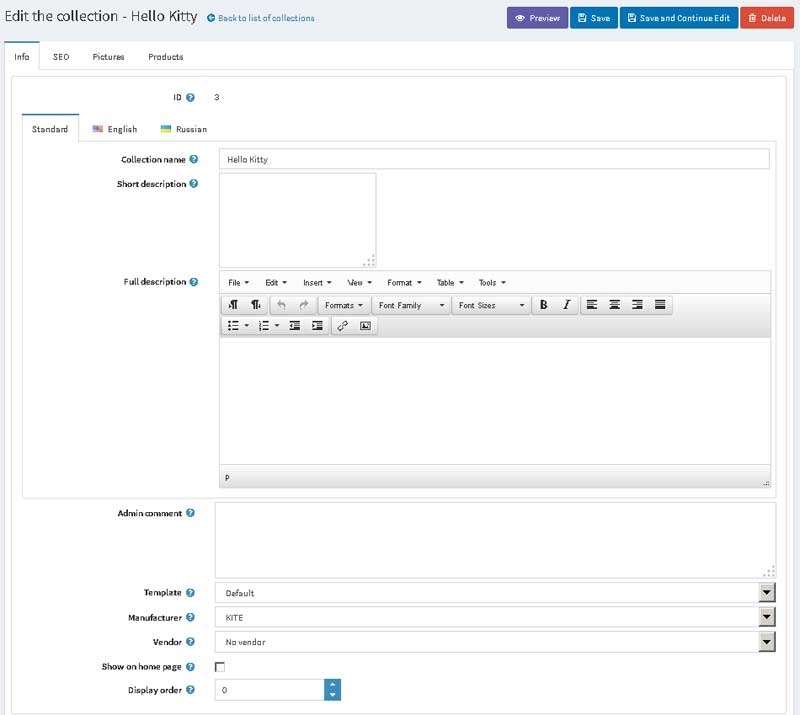Screen dimensions: 800x715
Task: Delete the Hello Kitty collection
Action: [x=767, y=18]
